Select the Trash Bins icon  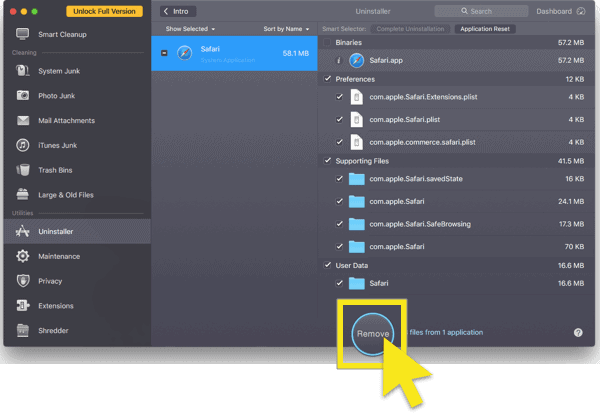tap(23, 170)
